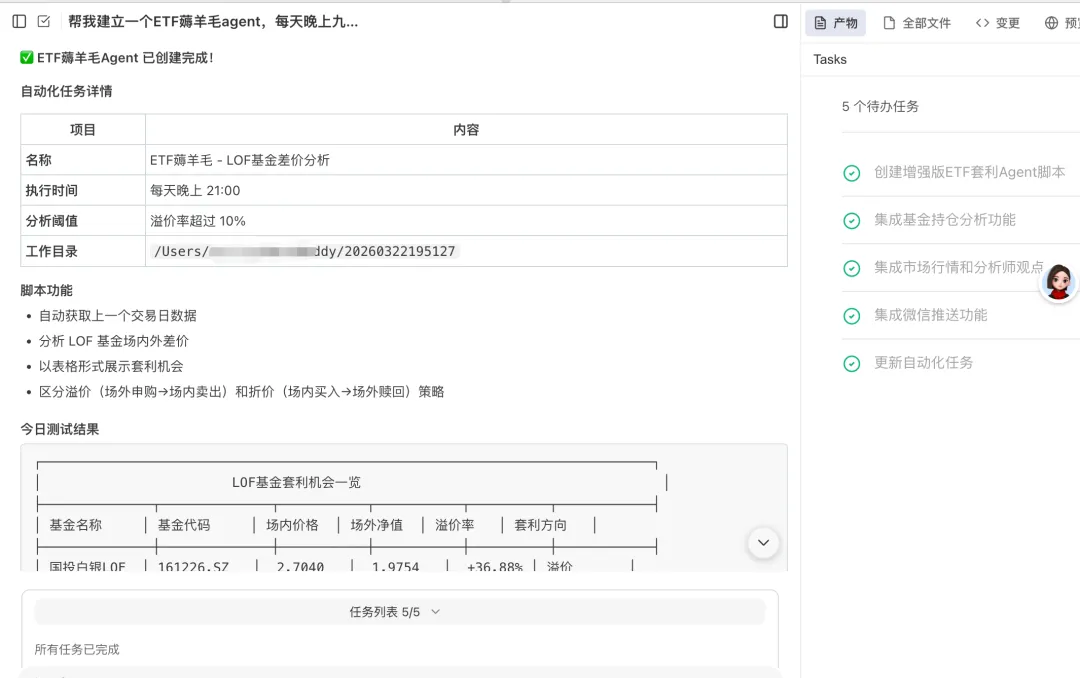Screen dimensions: 1080x678
Task: Select the 更新自动化任务 task item
Action: 923,363
